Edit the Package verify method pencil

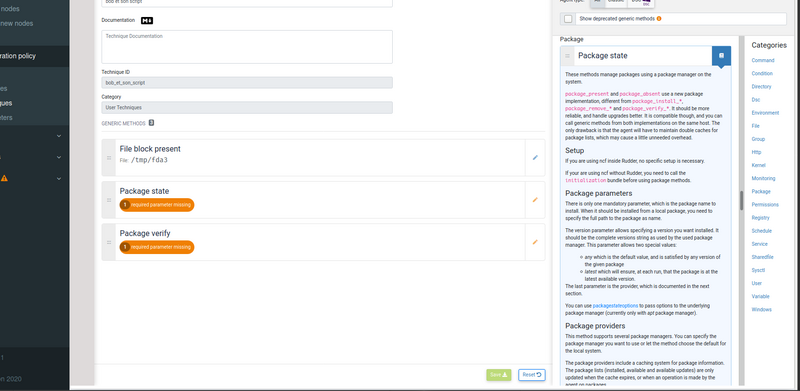pos(535,242)
